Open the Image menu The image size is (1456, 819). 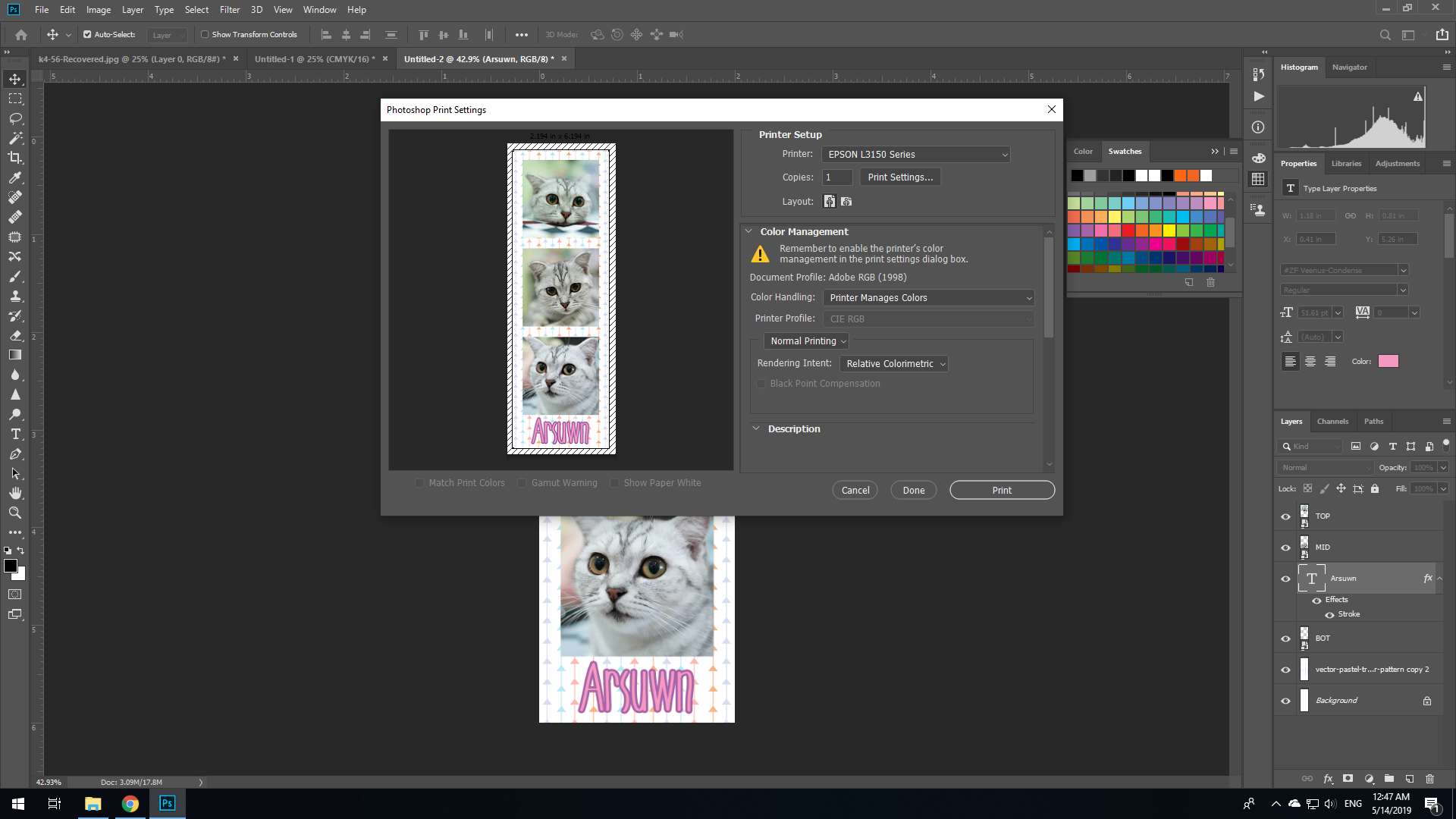99,10
